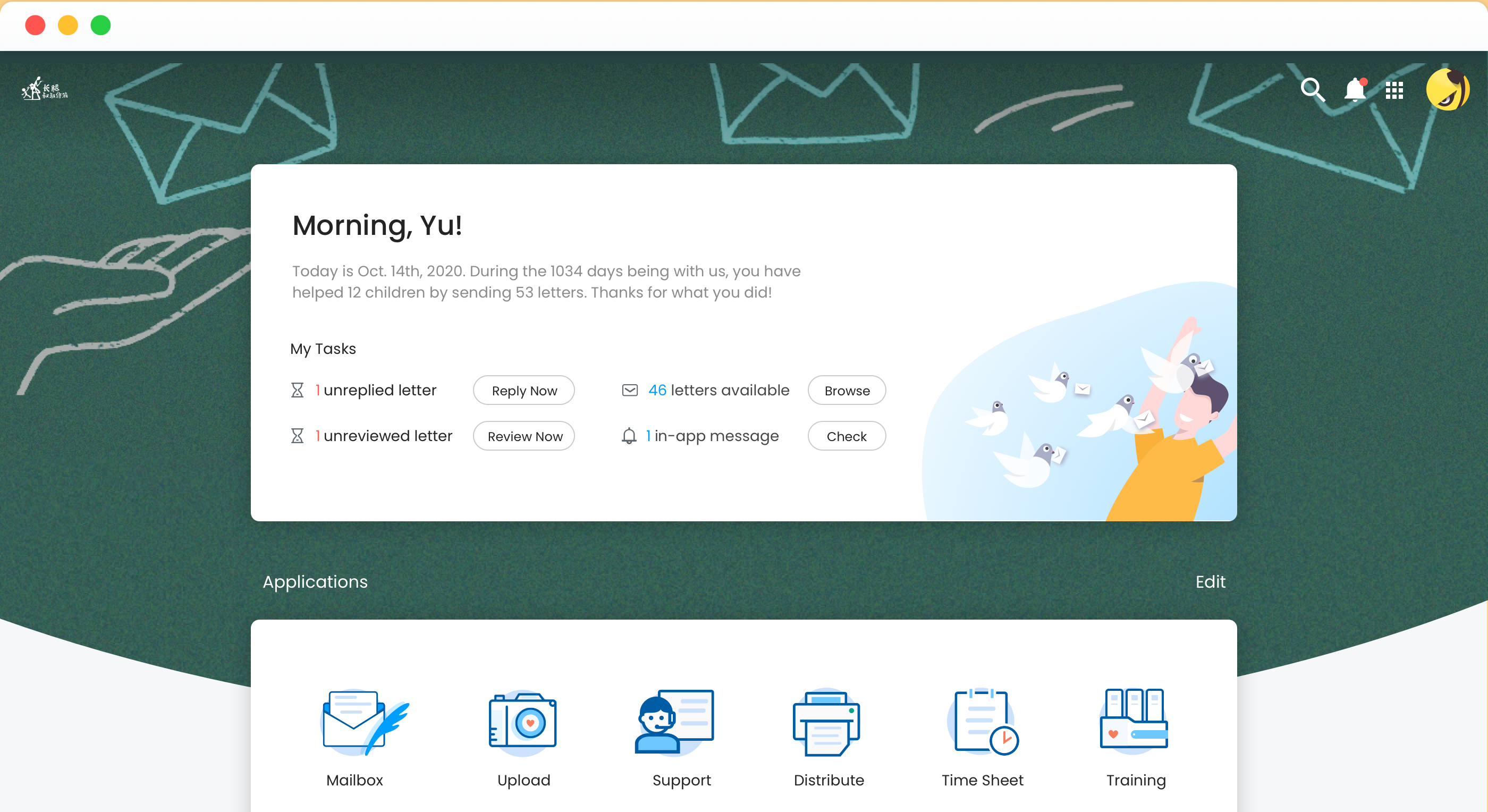Click the 'Morning, Yu!' greeting heading
1488x812 pixels.
377,225
